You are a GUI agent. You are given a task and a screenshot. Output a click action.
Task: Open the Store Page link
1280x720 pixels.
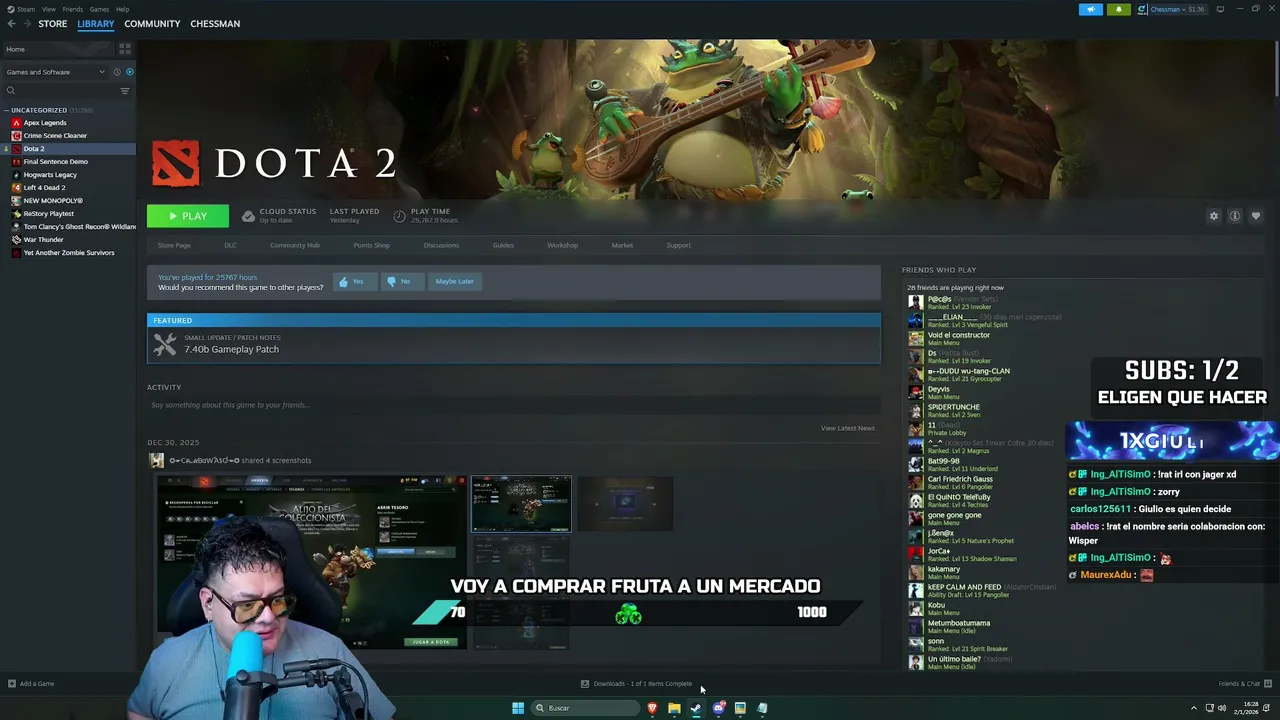pyautogui.click(x=174, y=245)
